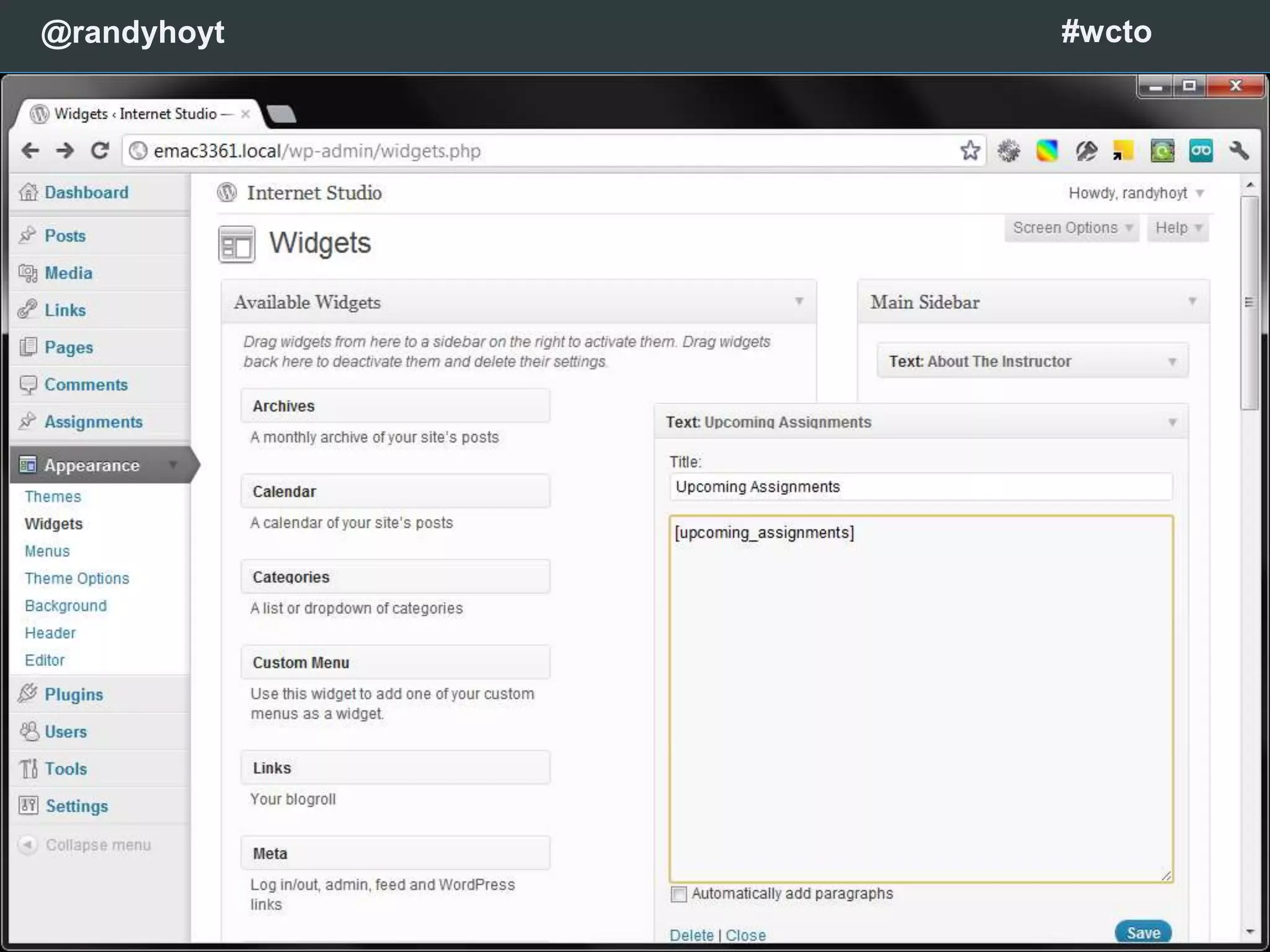Screen dimensions: 1270x952
Task: Click the widget Title input field
Action: (921, 487)
